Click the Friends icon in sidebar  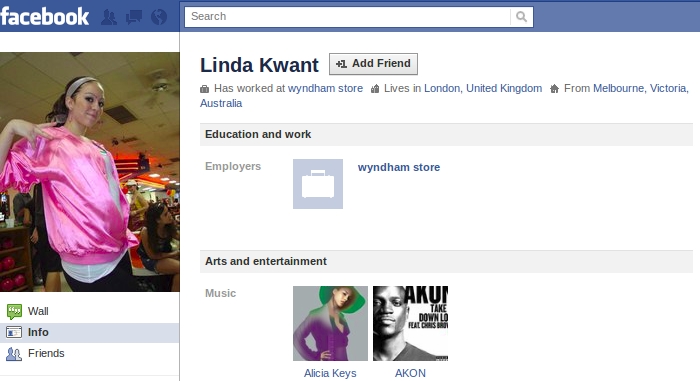(x=14, y=354)
